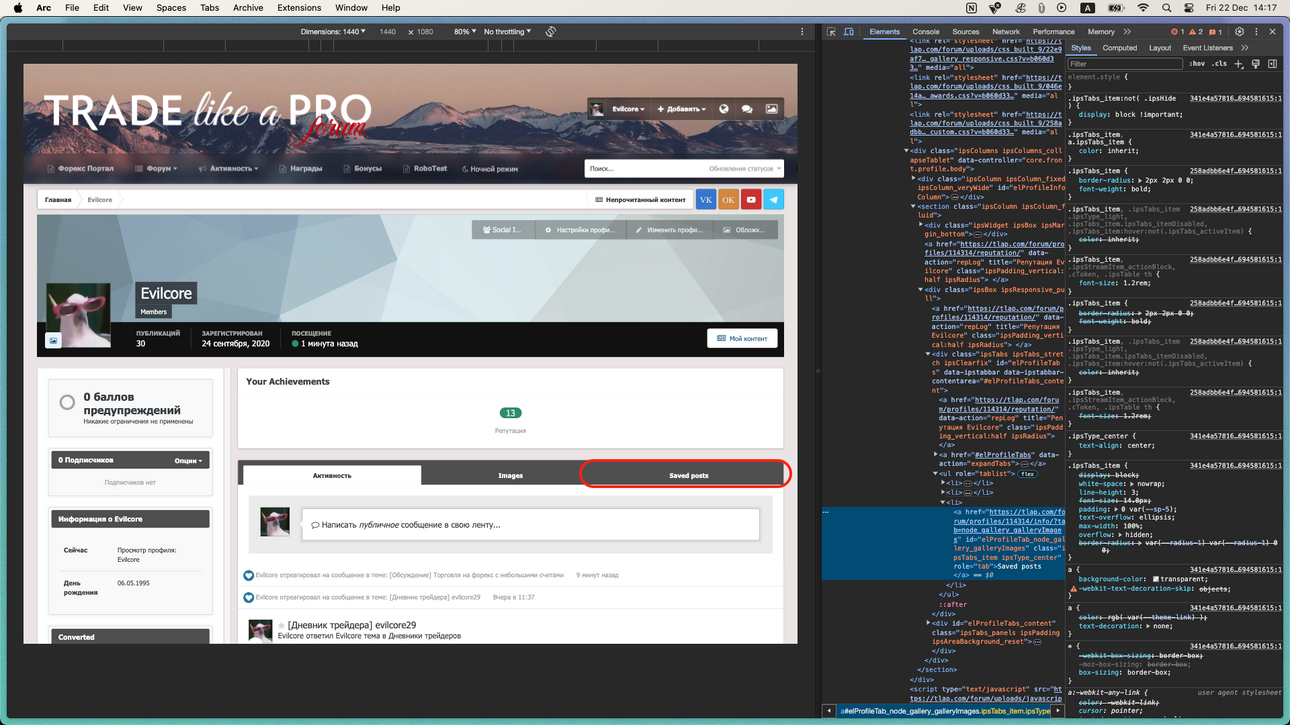Click the change profile photo icon on avatar
Viewport: 1290px width, 725px height.
(x=54, y=341)
